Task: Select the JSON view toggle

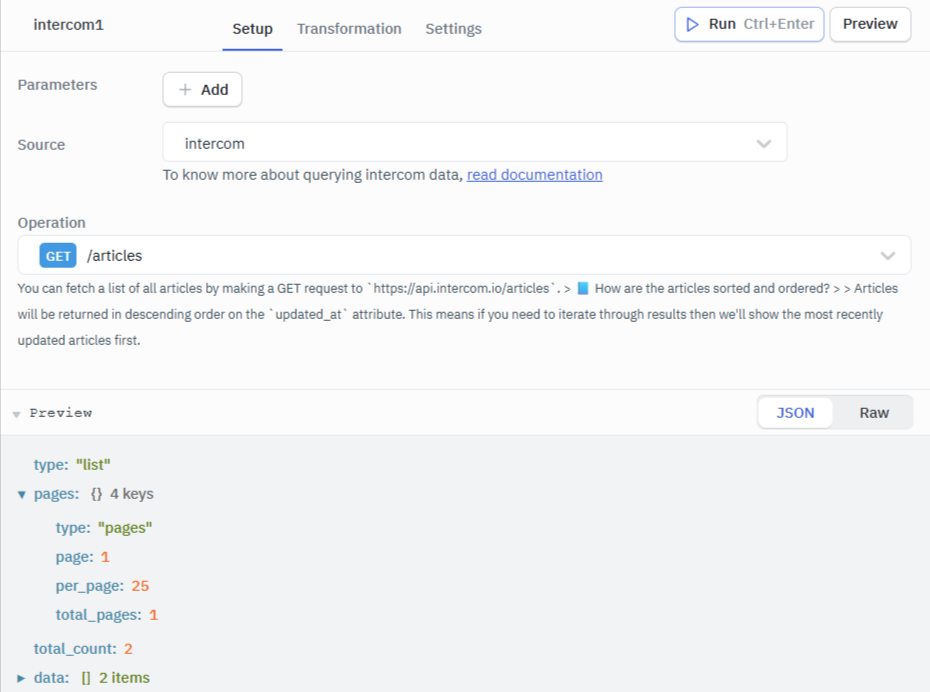Action: click(795, 413)
